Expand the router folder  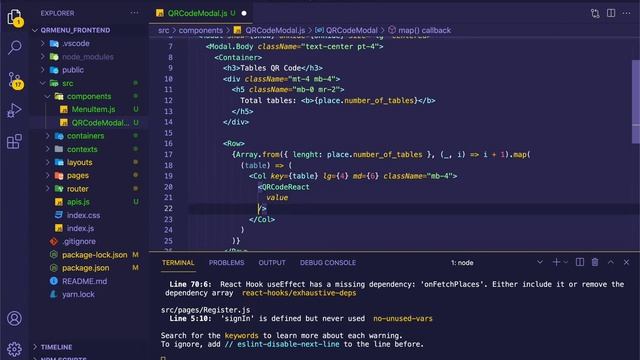pos(48,189)
